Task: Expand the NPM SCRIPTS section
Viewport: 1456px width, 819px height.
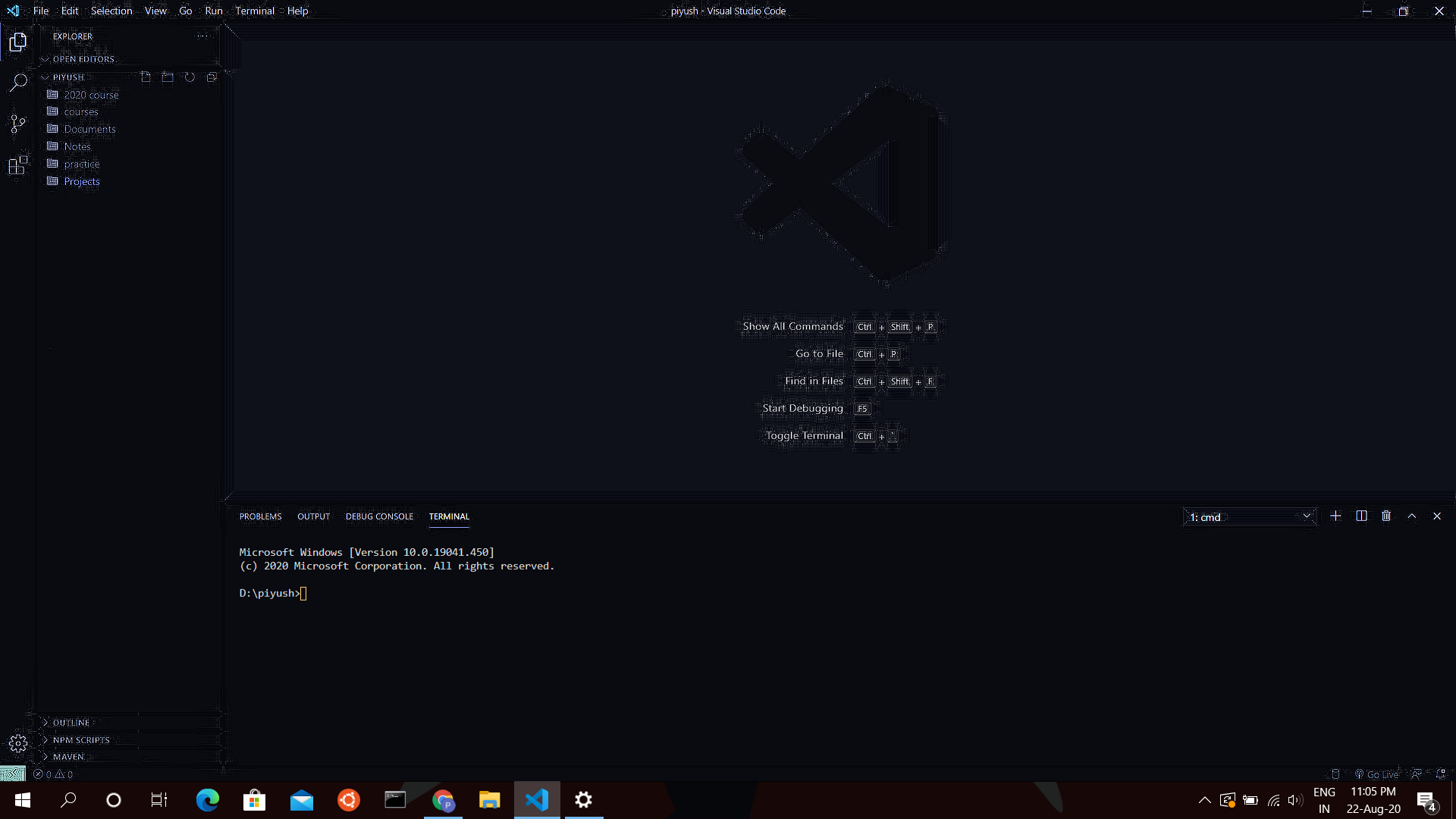Action: (80, 740)
